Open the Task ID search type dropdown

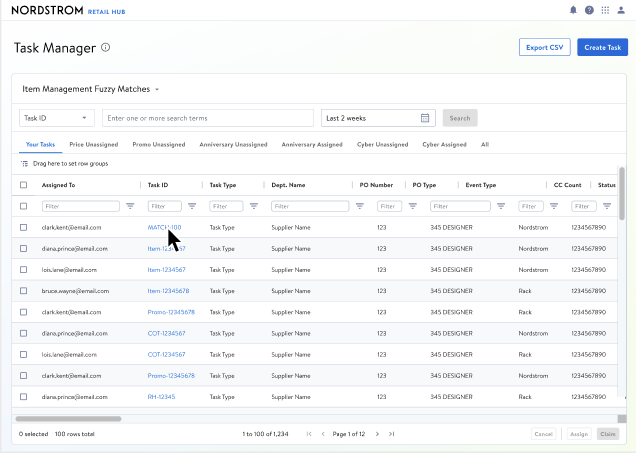coord(57,118)
